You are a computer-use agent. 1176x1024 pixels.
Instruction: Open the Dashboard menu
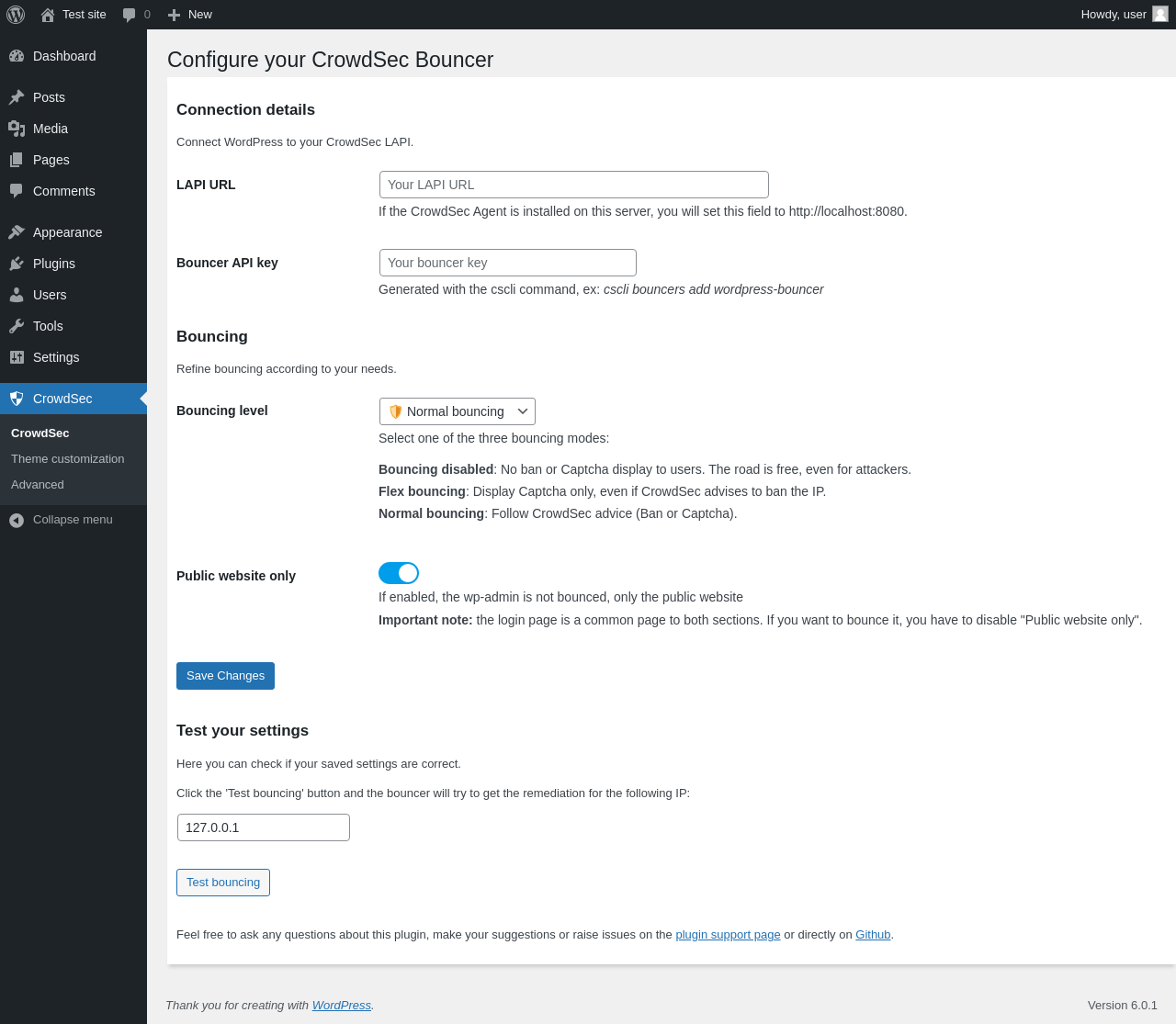[73, 56]
